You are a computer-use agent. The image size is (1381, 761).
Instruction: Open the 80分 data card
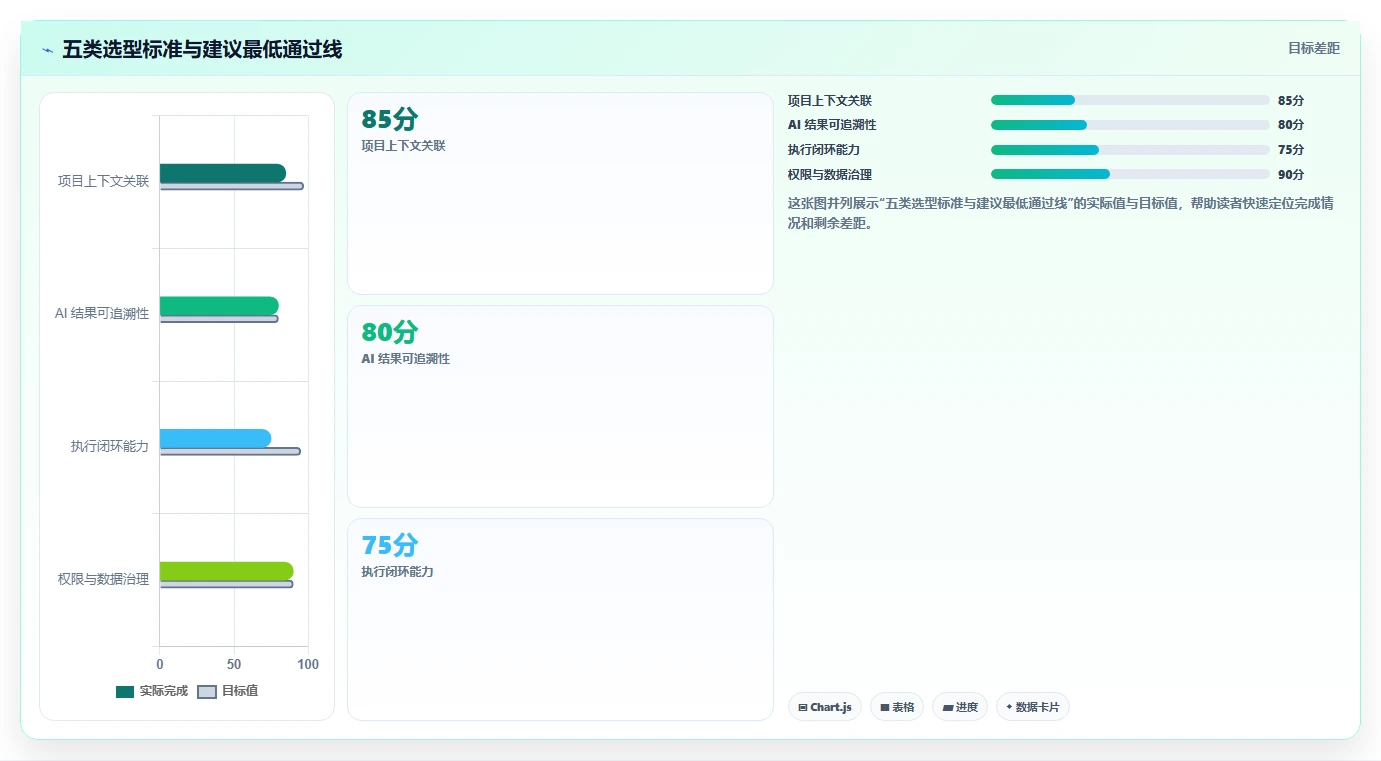(x=560, y=406)
